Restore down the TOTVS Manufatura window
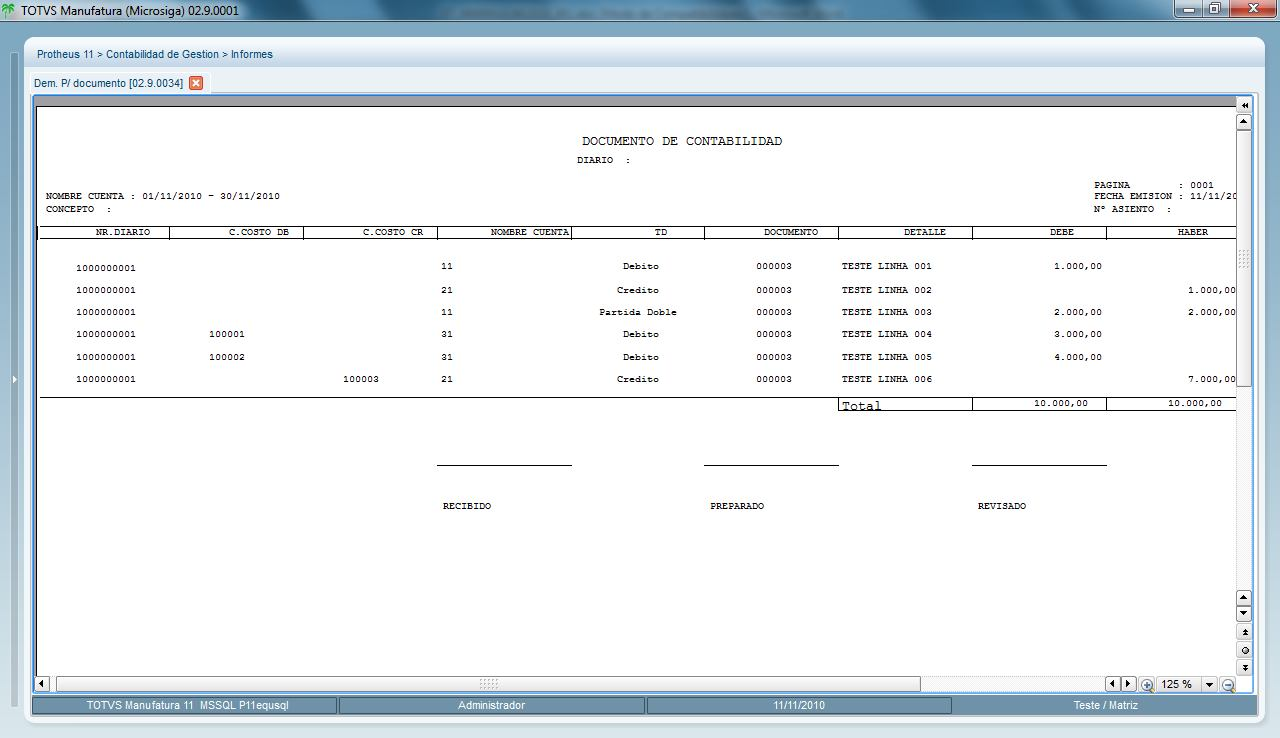This screenshot has width=1280, height=738. pyautogui.click(x=1214, y=9)
